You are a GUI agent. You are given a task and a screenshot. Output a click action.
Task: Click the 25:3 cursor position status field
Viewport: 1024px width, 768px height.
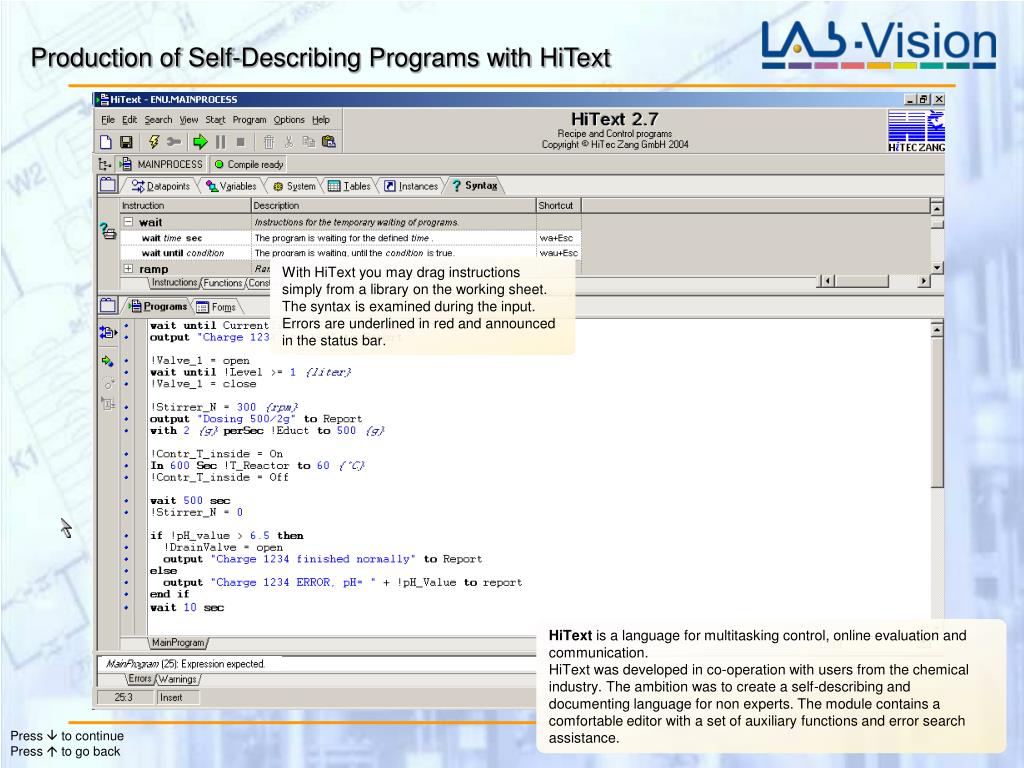click(124, 697)
